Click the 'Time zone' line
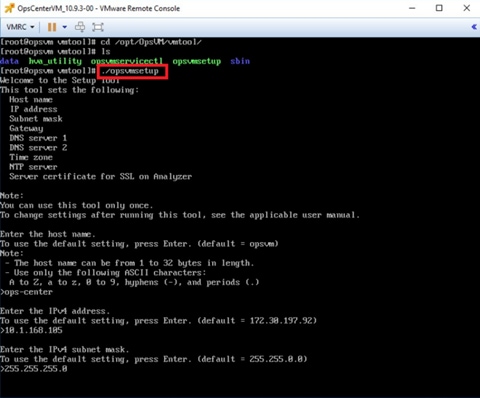Viewport: 480px width, 398px height. point(31,157)
